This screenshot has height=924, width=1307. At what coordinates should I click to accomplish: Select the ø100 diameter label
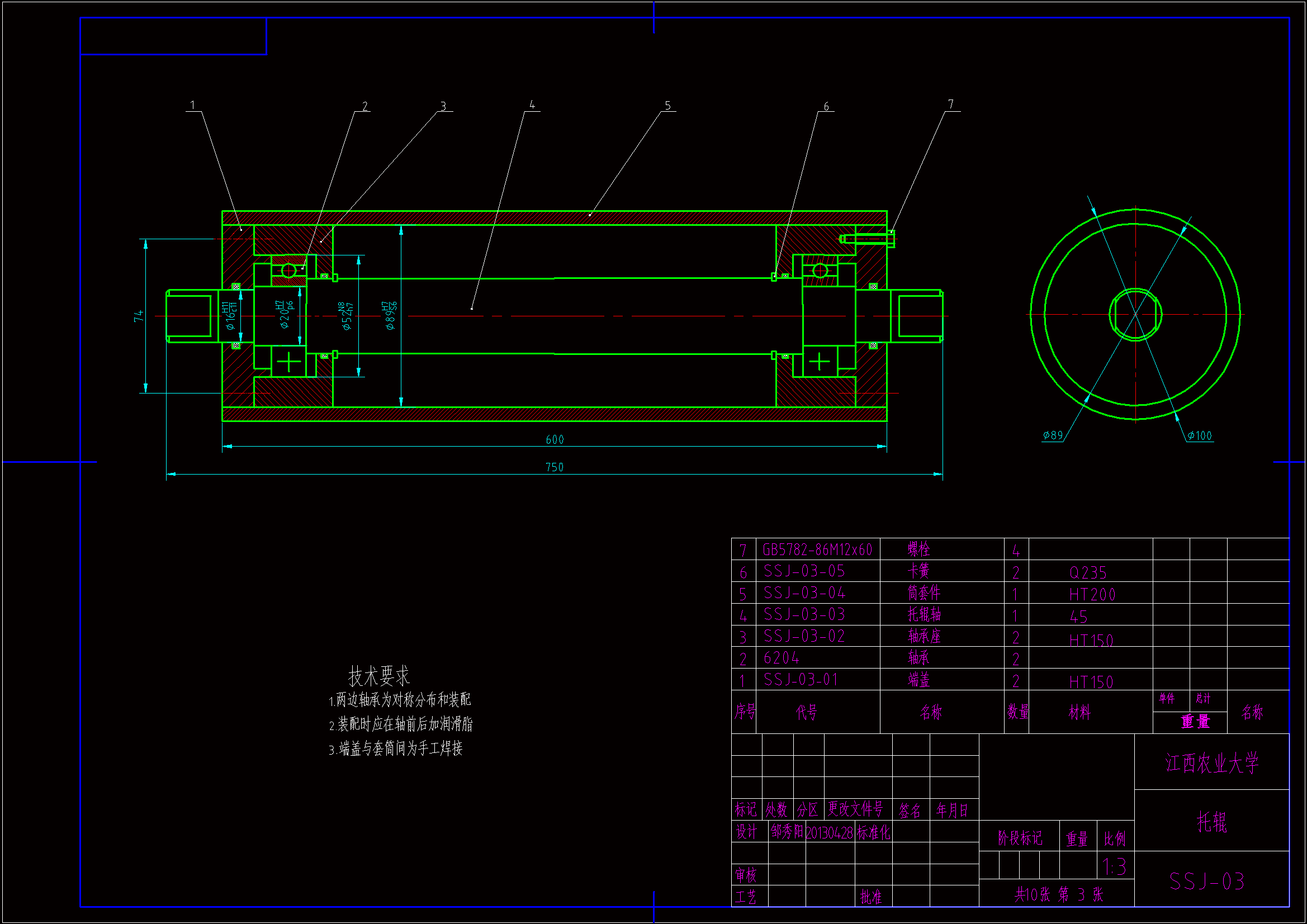(1200, 436)
